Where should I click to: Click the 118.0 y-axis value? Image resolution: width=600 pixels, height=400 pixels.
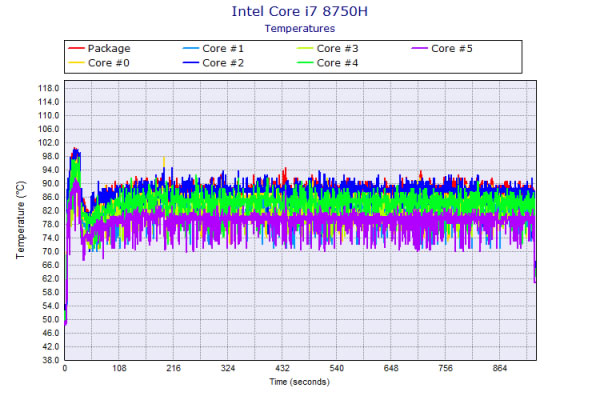pyautogui.click(x=49, y=88)
